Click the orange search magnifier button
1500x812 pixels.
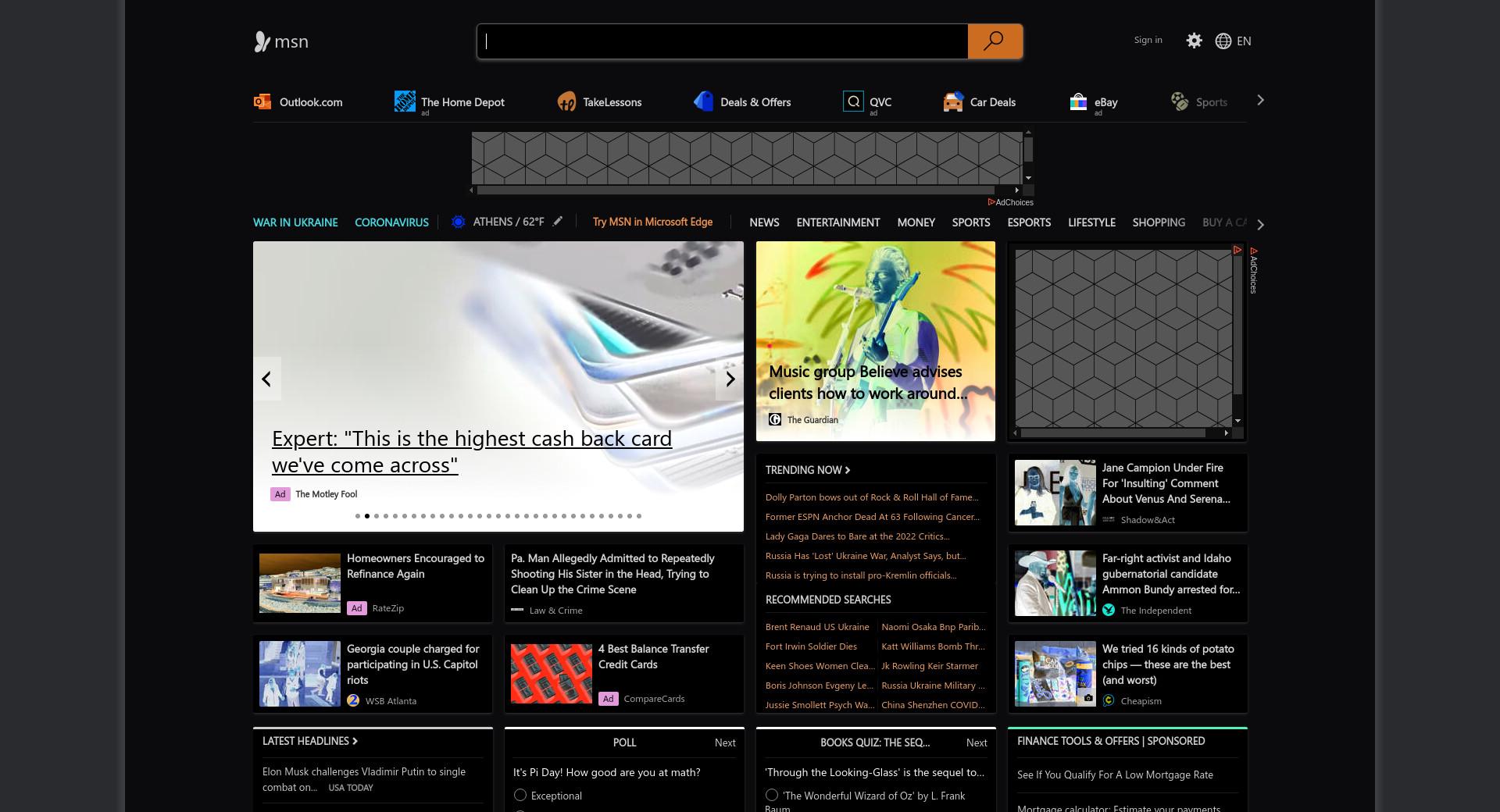(995, 41)
